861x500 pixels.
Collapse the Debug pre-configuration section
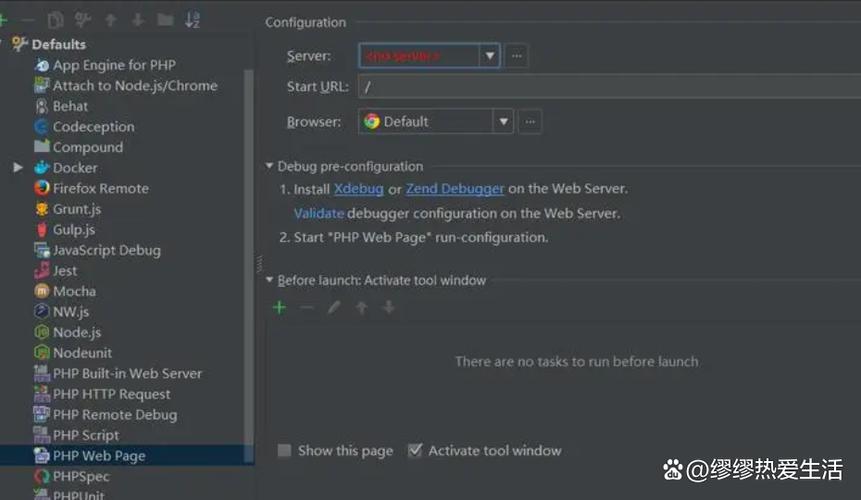click(270, 166)
